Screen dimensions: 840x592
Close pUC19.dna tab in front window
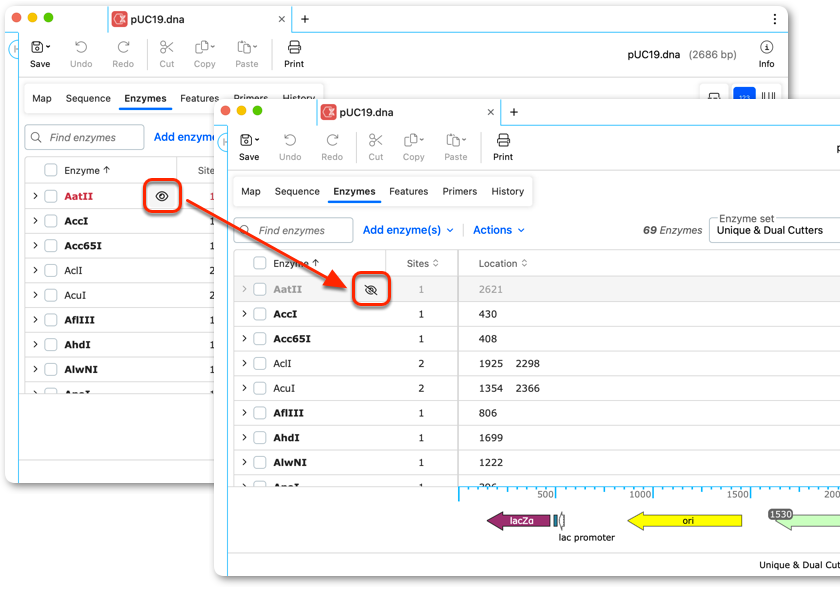click(490, 113)
